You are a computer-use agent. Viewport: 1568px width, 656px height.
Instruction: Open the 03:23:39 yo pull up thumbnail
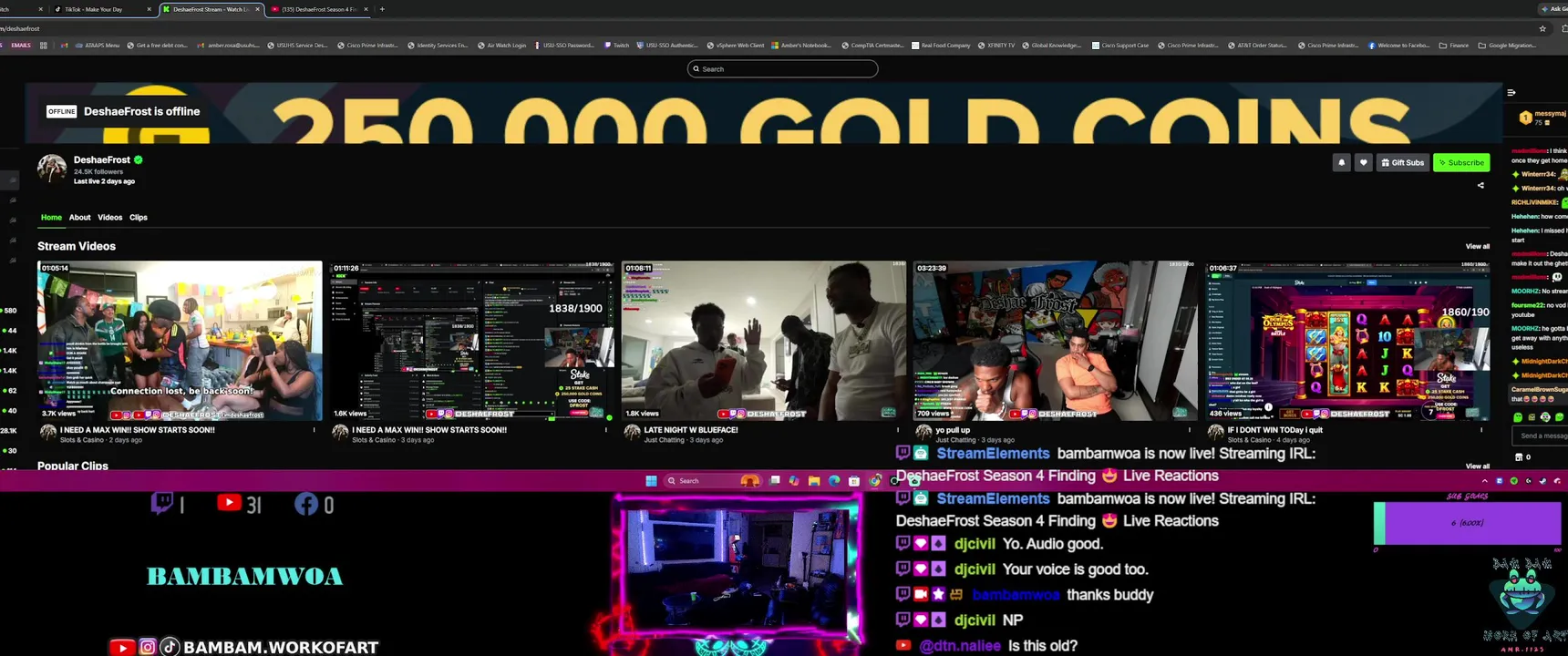[1056, 341]
